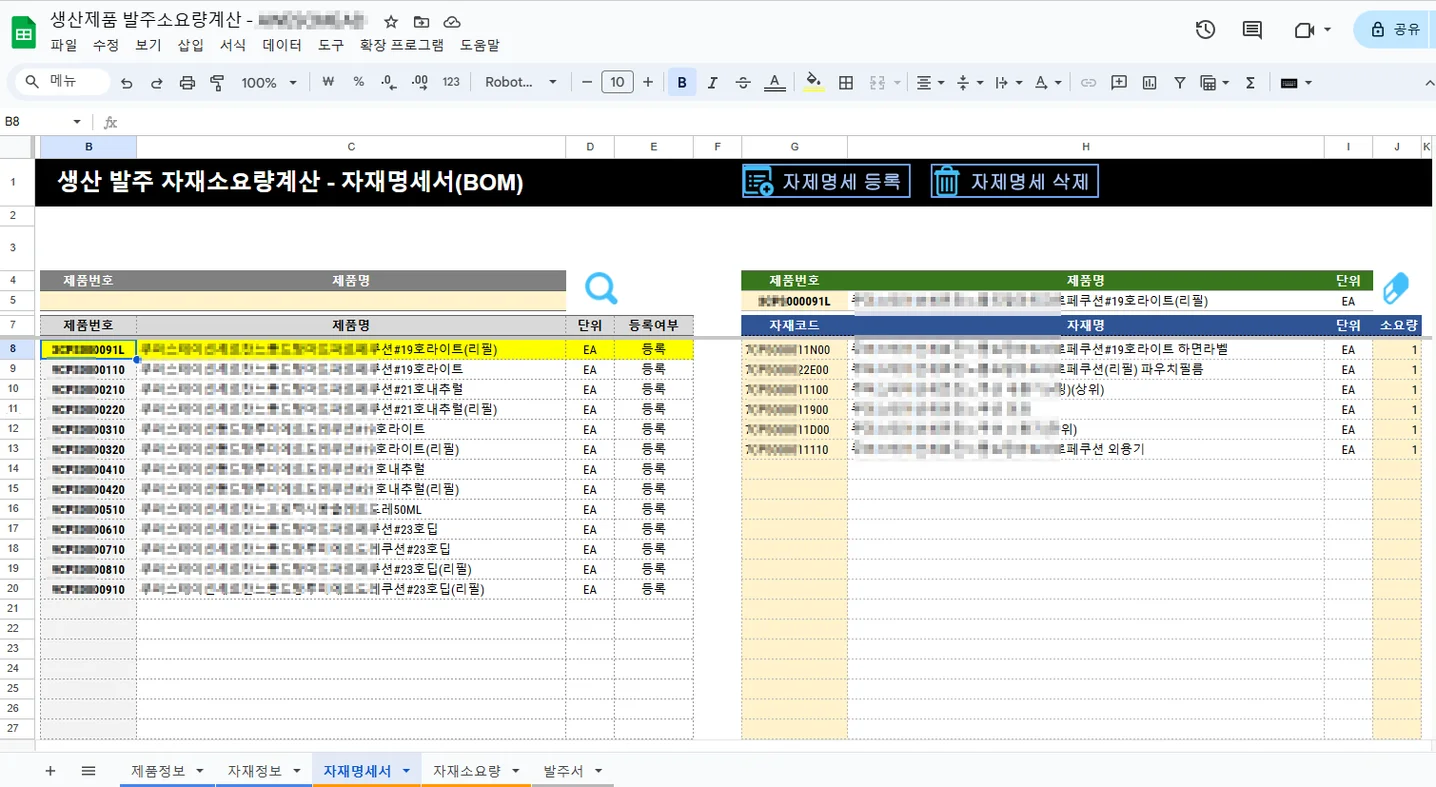Open text color picker

click(774, 83)
